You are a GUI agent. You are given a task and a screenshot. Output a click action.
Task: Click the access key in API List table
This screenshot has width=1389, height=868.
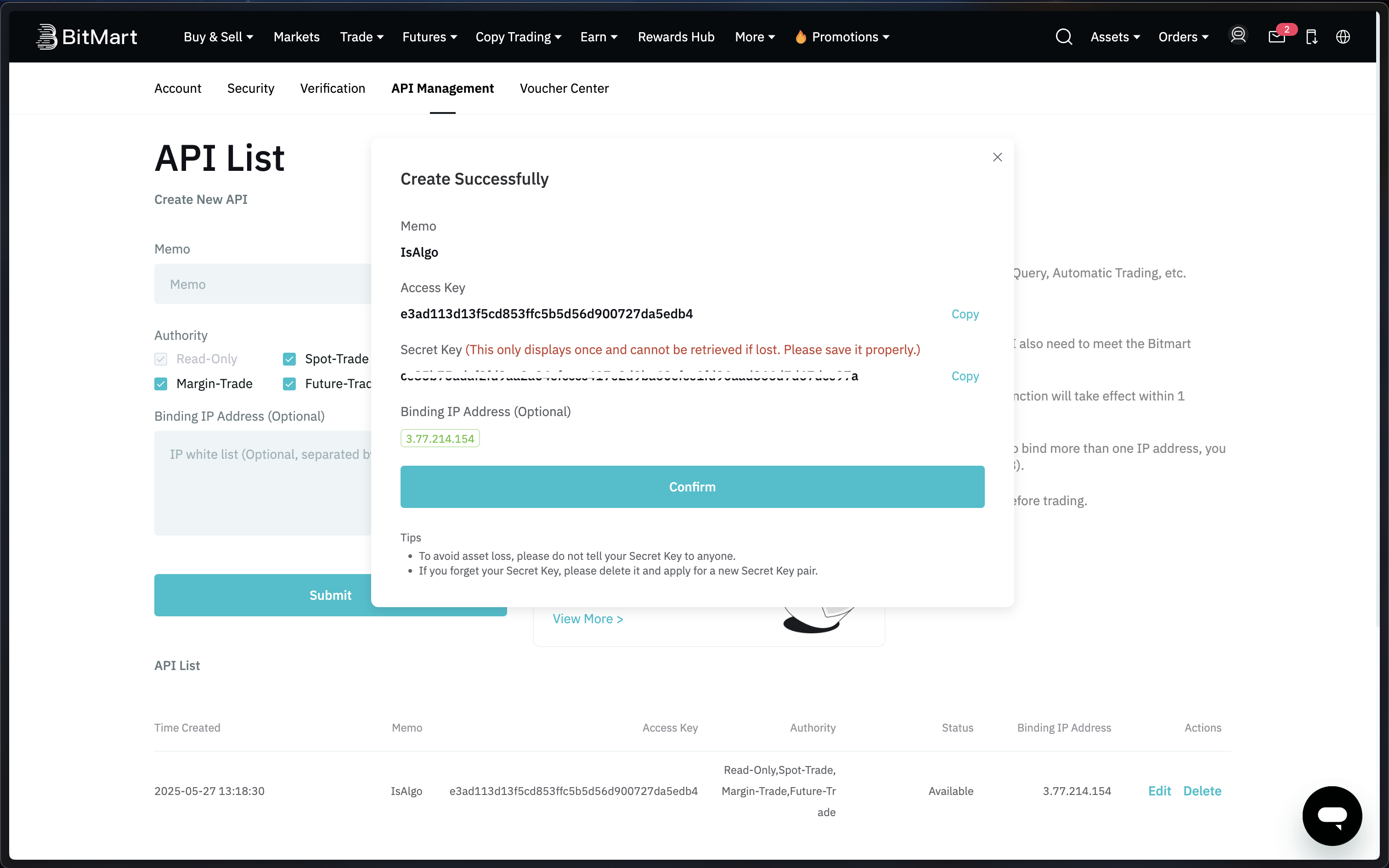(x=573, y=791)
